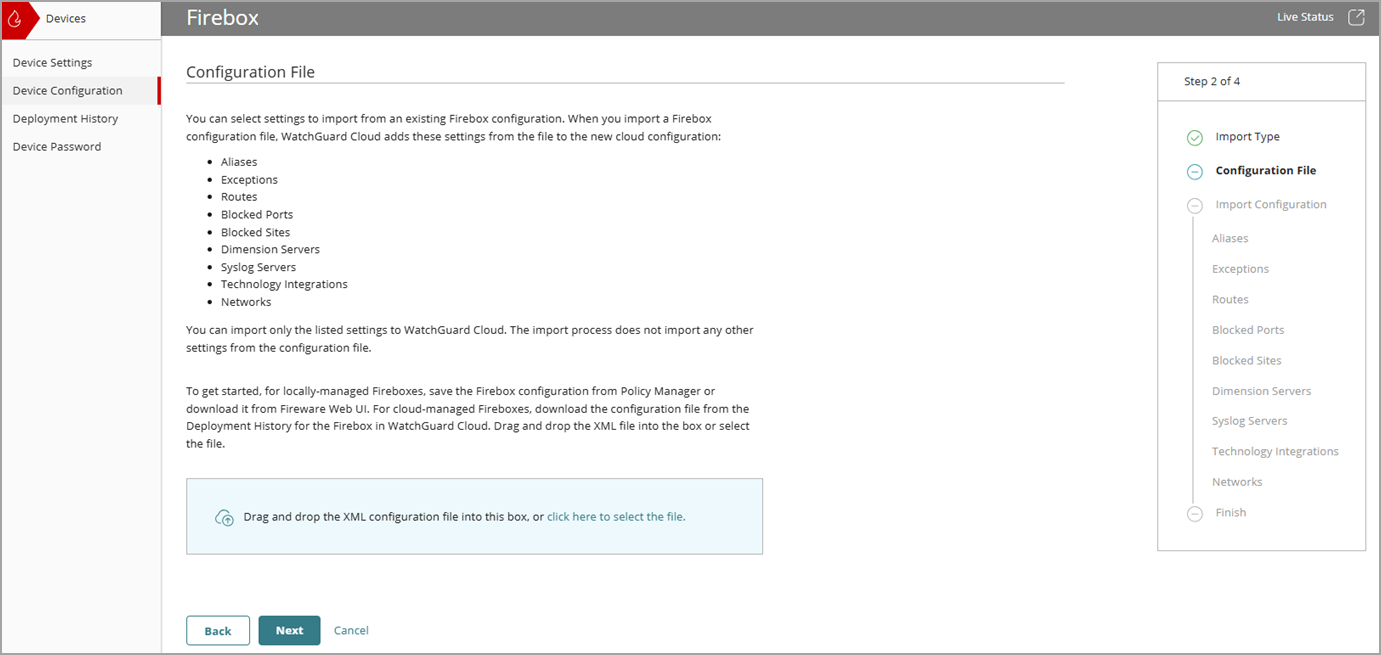The width and height of the screenshot is (1381, 655).
Task: Click Syslog Servers in wizard step list
Action: point(1250,421)
